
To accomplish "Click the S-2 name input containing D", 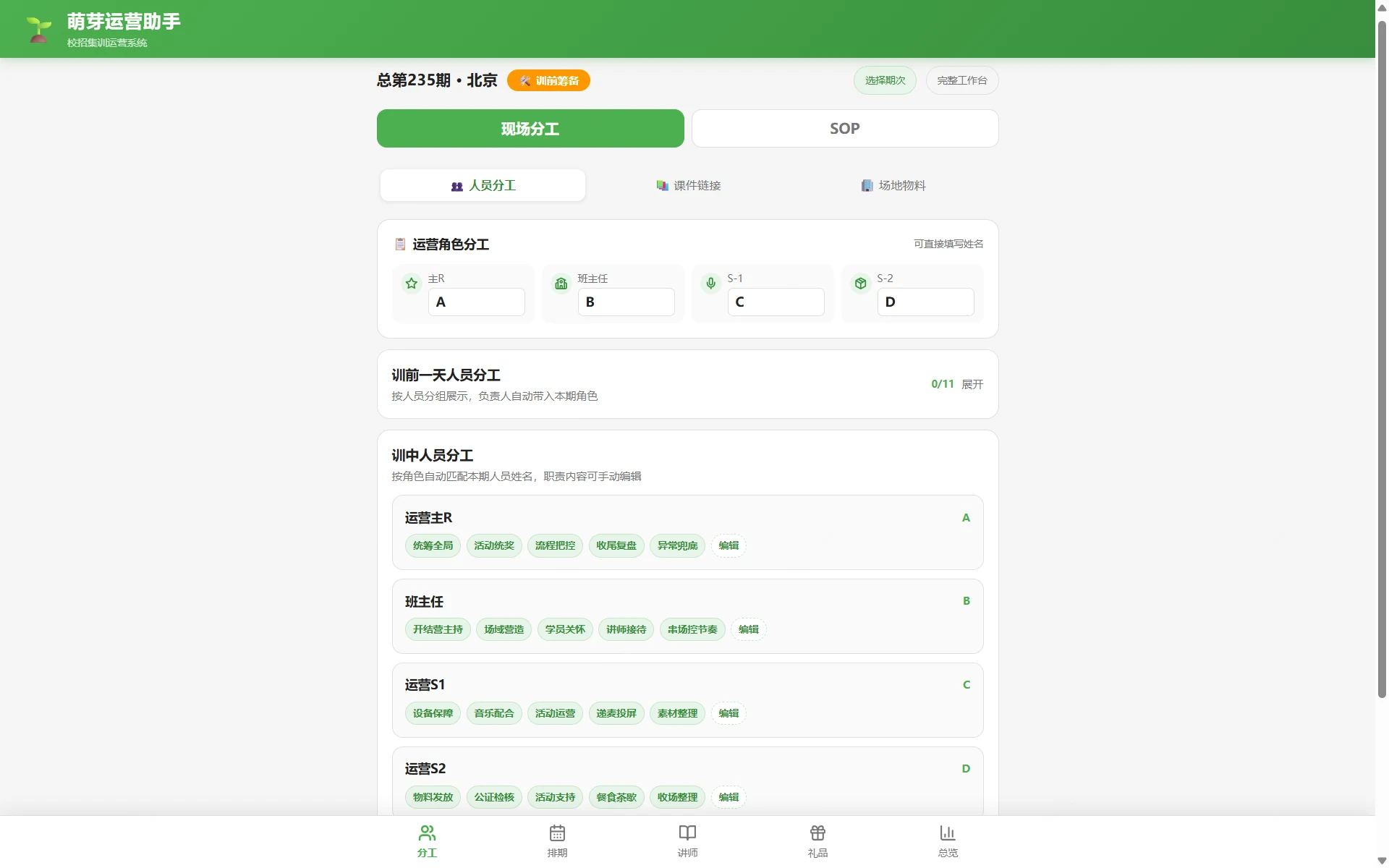I will [926, 302].
